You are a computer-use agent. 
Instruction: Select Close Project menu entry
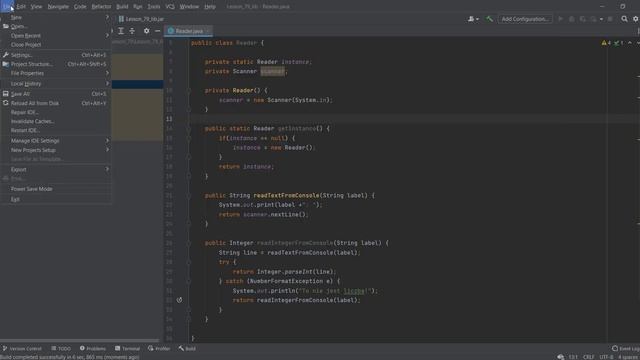(x=56, y=44)
